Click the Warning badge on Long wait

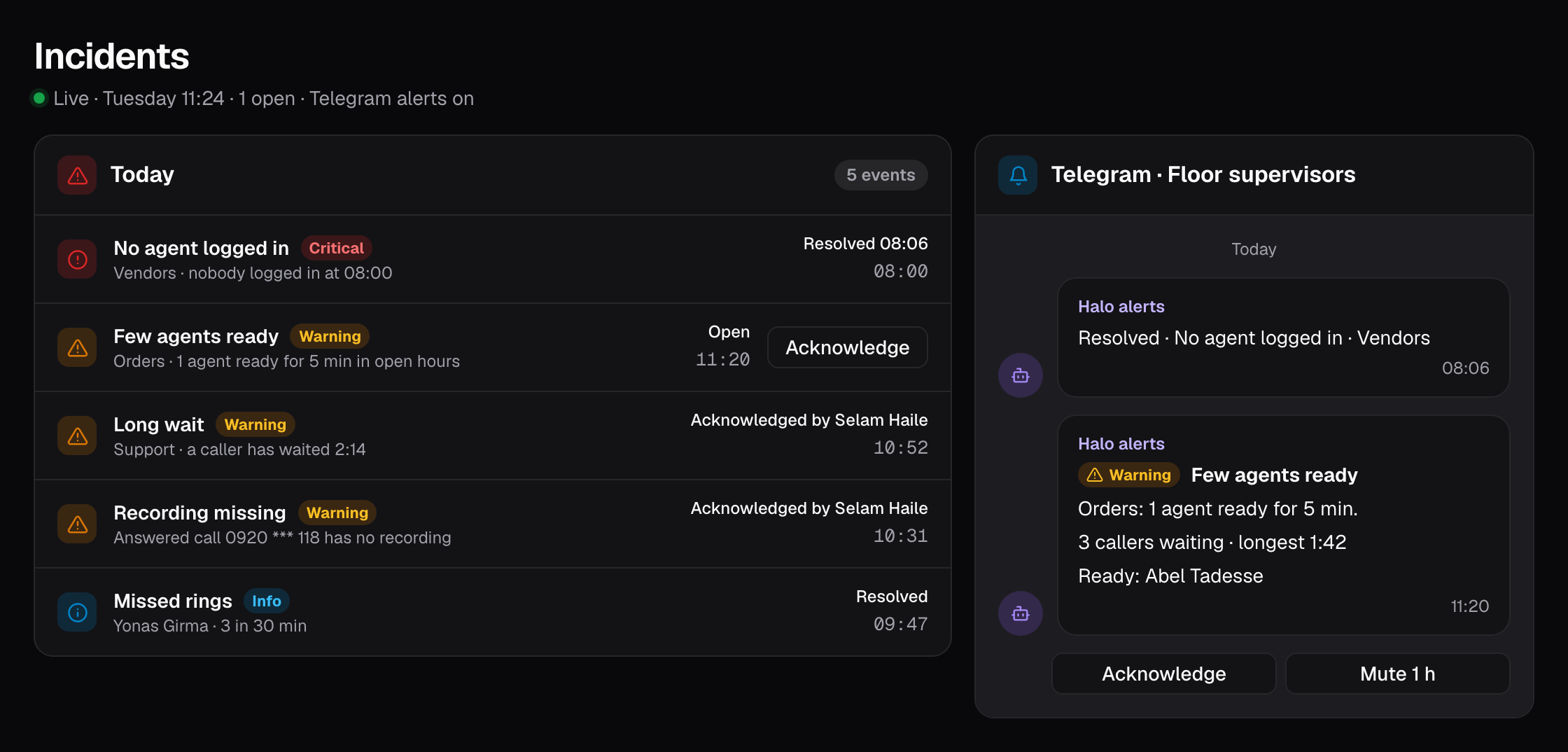tap(255, 424)
